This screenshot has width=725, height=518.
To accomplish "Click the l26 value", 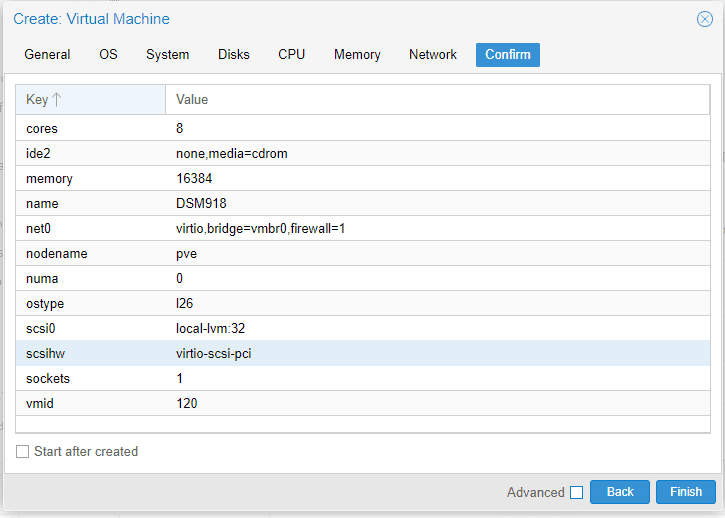I will tap(184, 303).
